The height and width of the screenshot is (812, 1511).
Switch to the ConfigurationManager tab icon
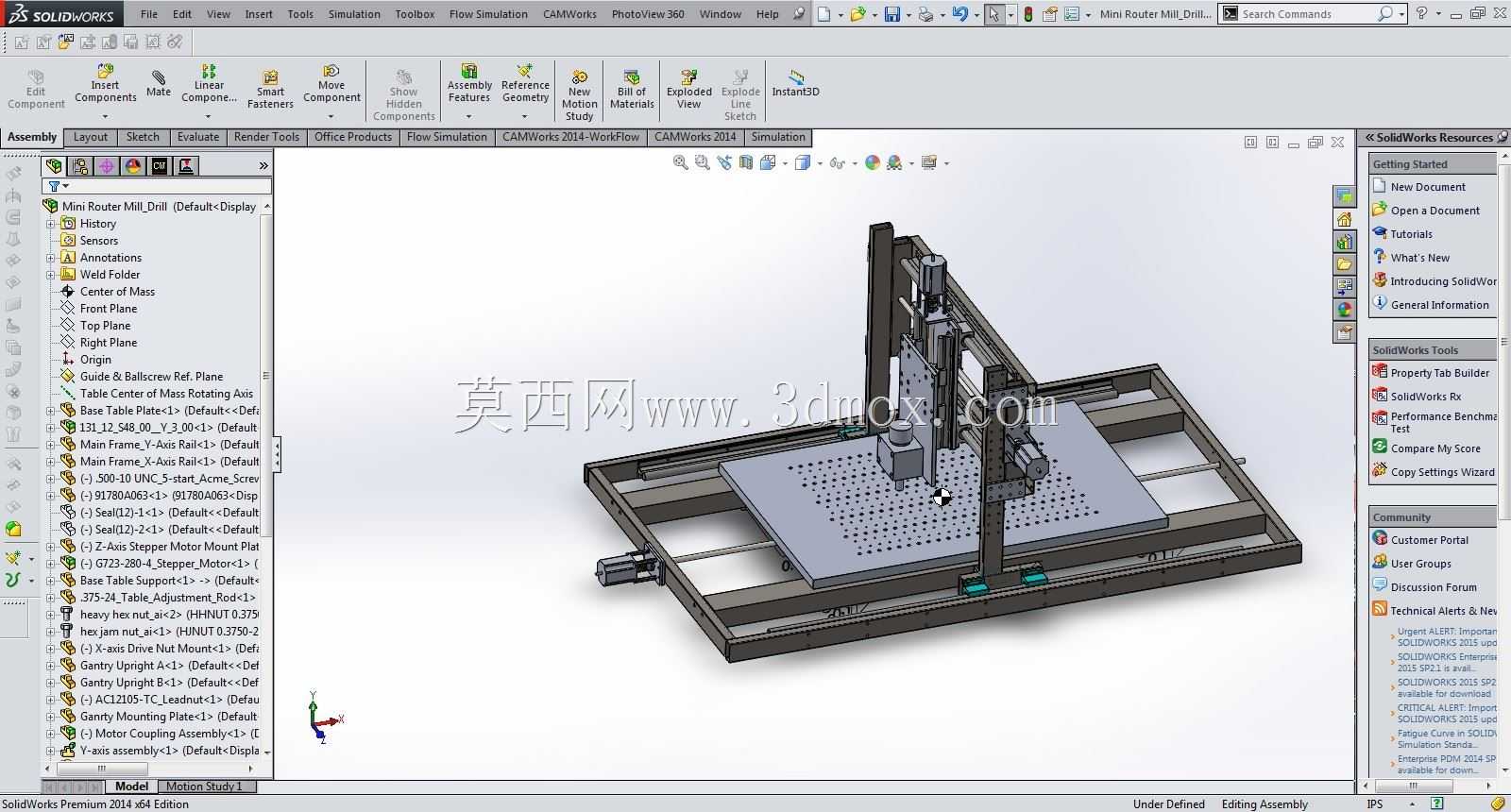pyautogui.click(x=80, y=166)
